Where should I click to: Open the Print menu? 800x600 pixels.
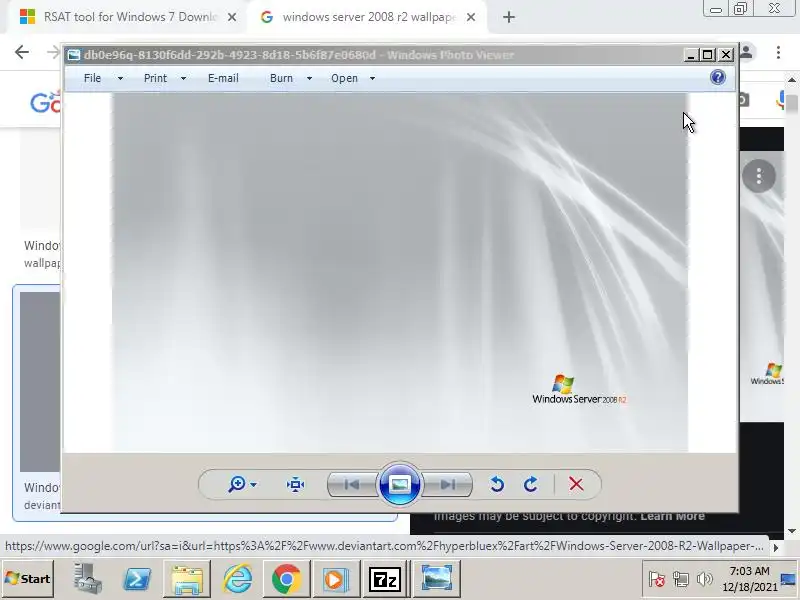(155, 78)
